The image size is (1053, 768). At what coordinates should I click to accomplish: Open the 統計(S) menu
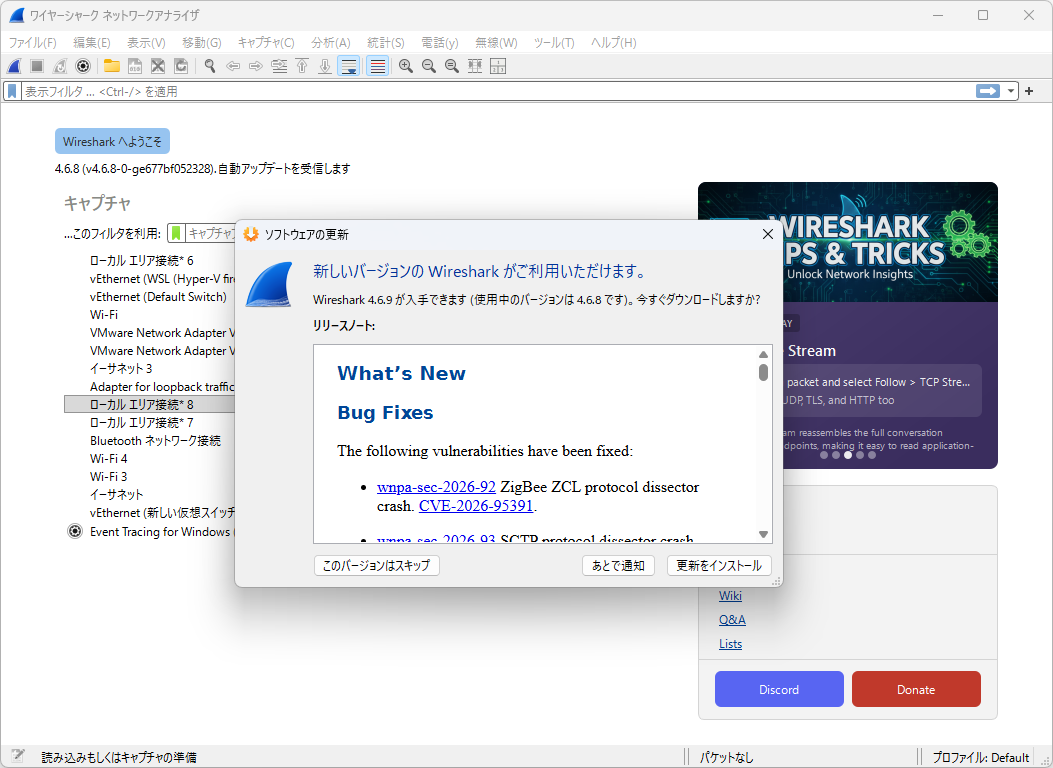(x=385, y=42)
